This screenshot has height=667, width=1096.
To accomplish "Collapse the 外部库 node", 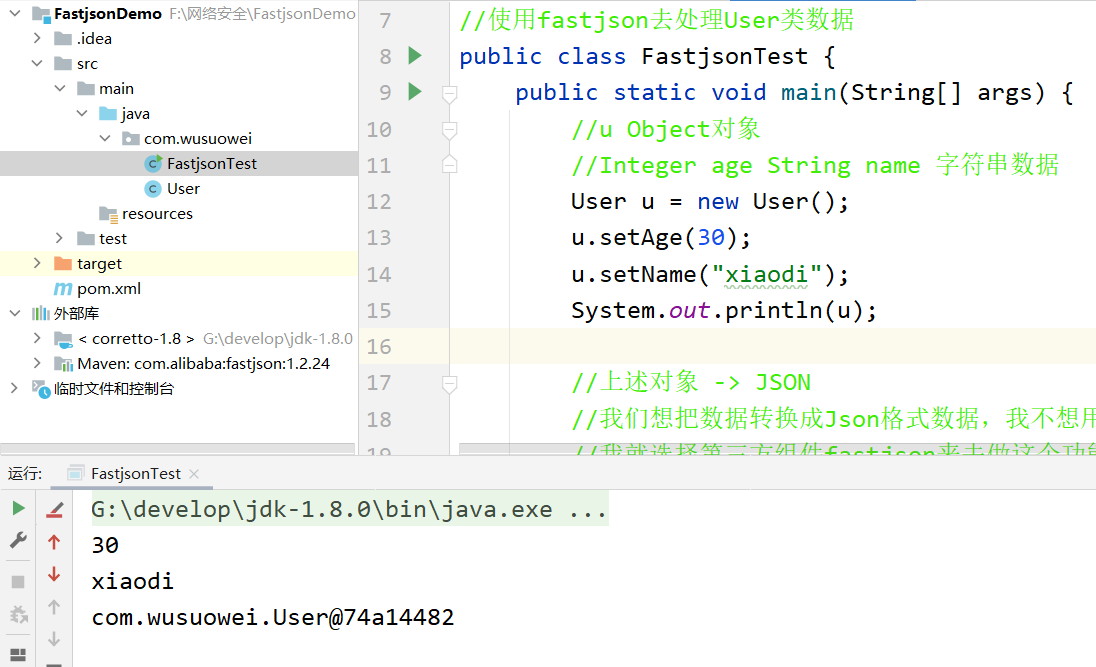I will point(15,313).
